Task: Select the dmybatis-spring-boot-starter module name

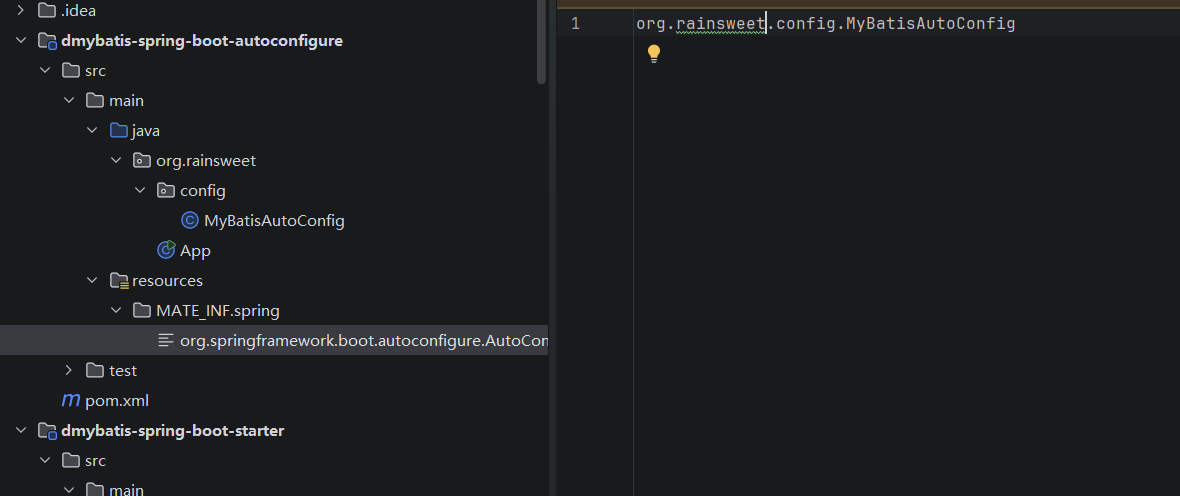Action: tap(173, 431)
